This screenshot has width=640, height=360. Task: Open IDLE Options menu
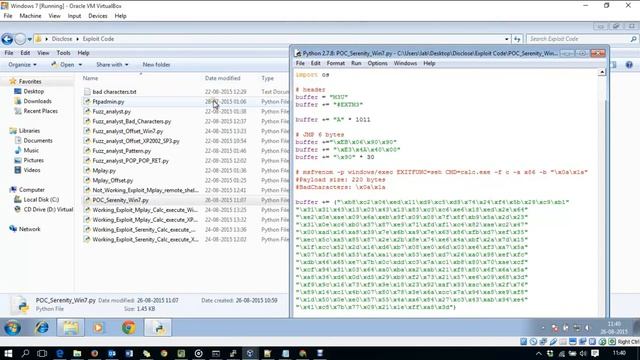(377, 64)
